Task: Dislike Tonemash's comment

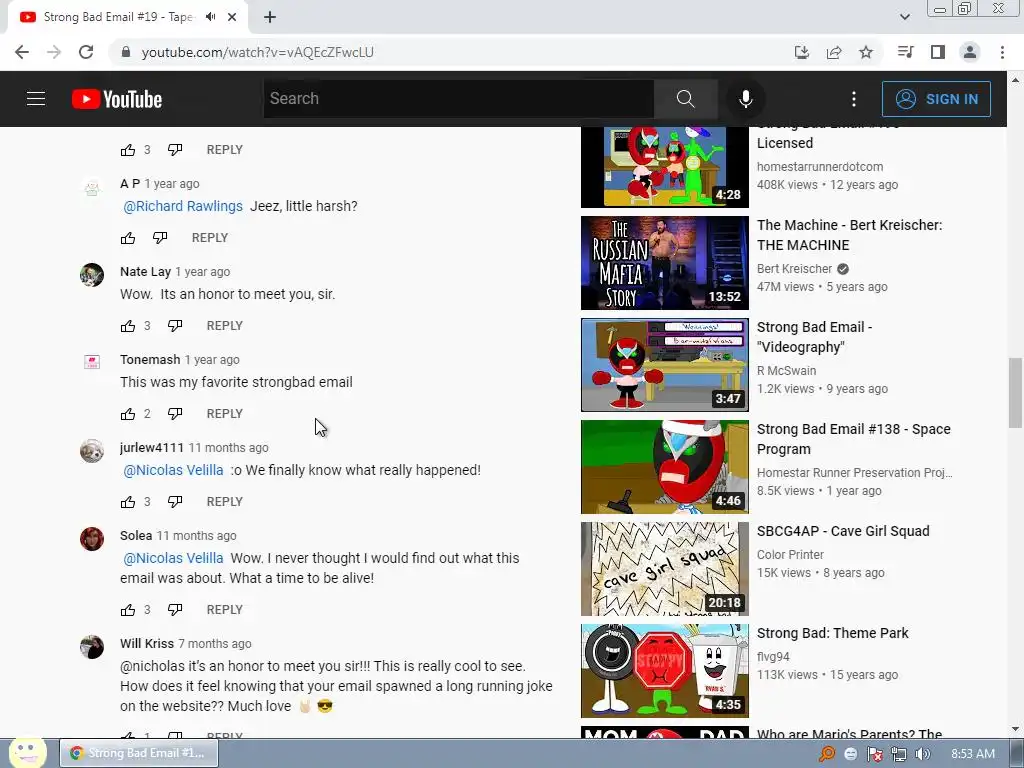Action: [175, 414]
